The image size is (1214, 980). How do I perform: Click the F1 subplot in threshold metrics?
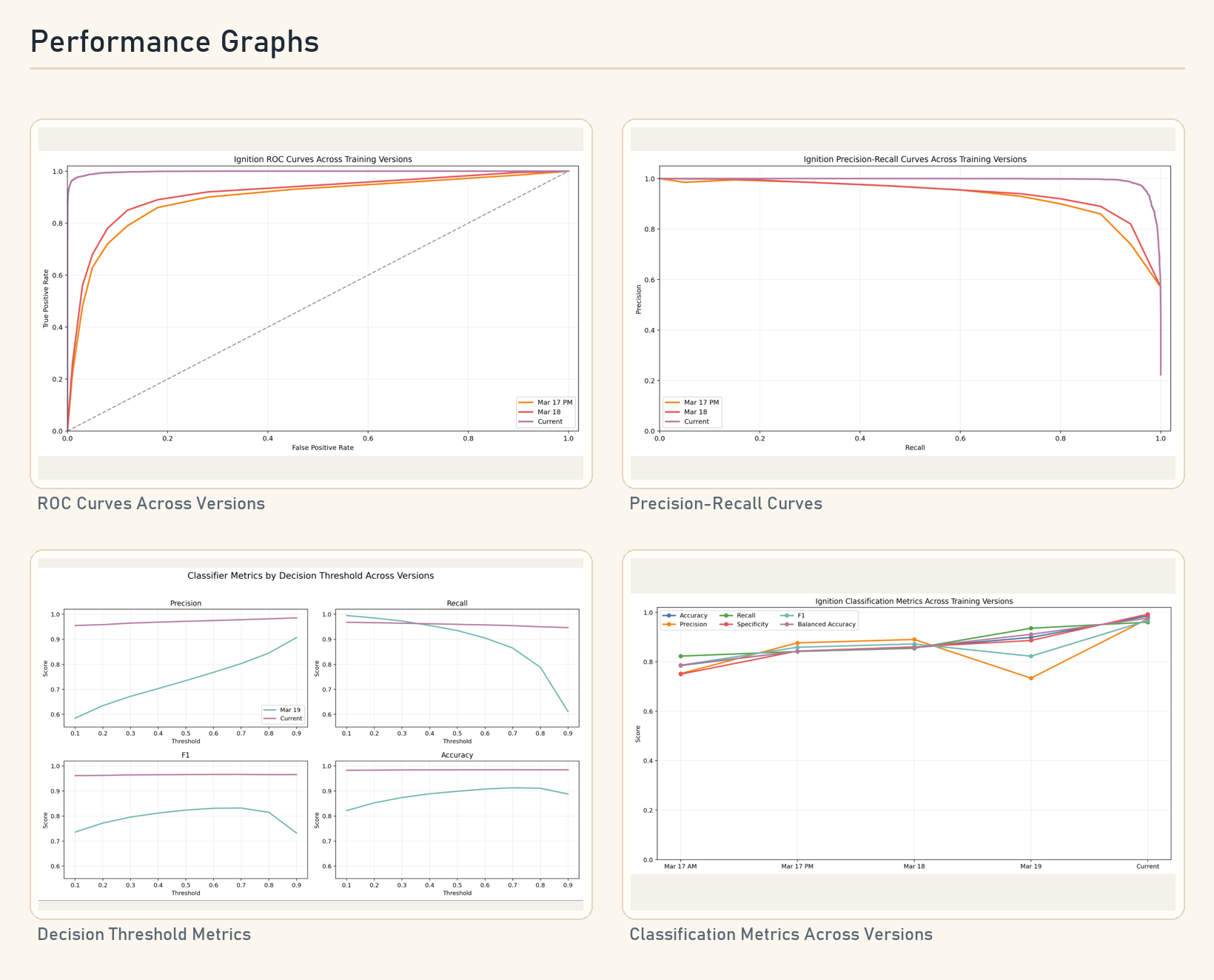(x=186, y=819)
